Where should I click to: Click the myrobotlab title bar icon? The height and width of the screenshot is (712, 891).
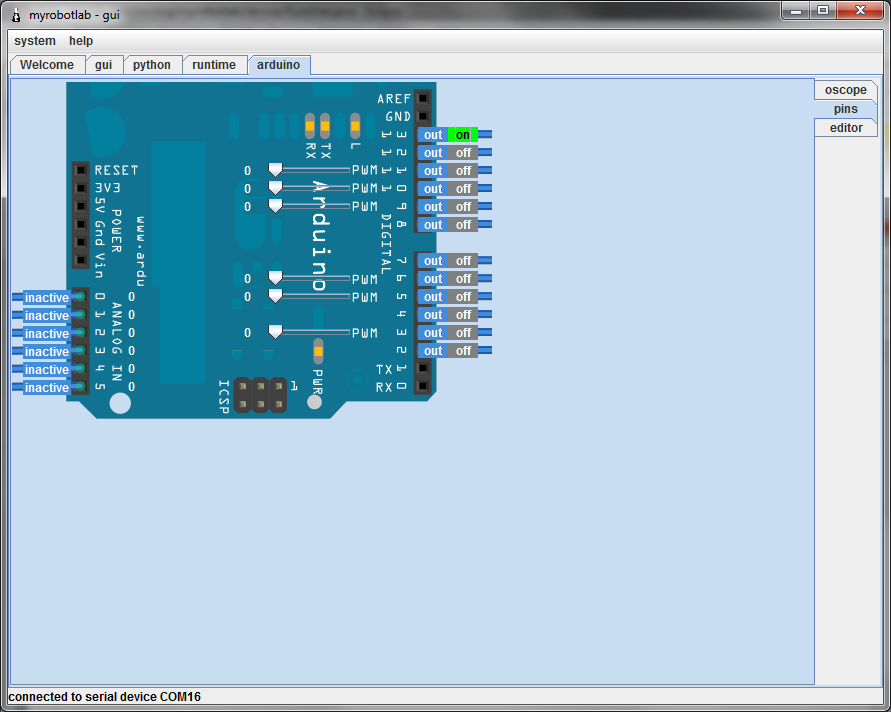pyautogui.click(x=16, y=15)
